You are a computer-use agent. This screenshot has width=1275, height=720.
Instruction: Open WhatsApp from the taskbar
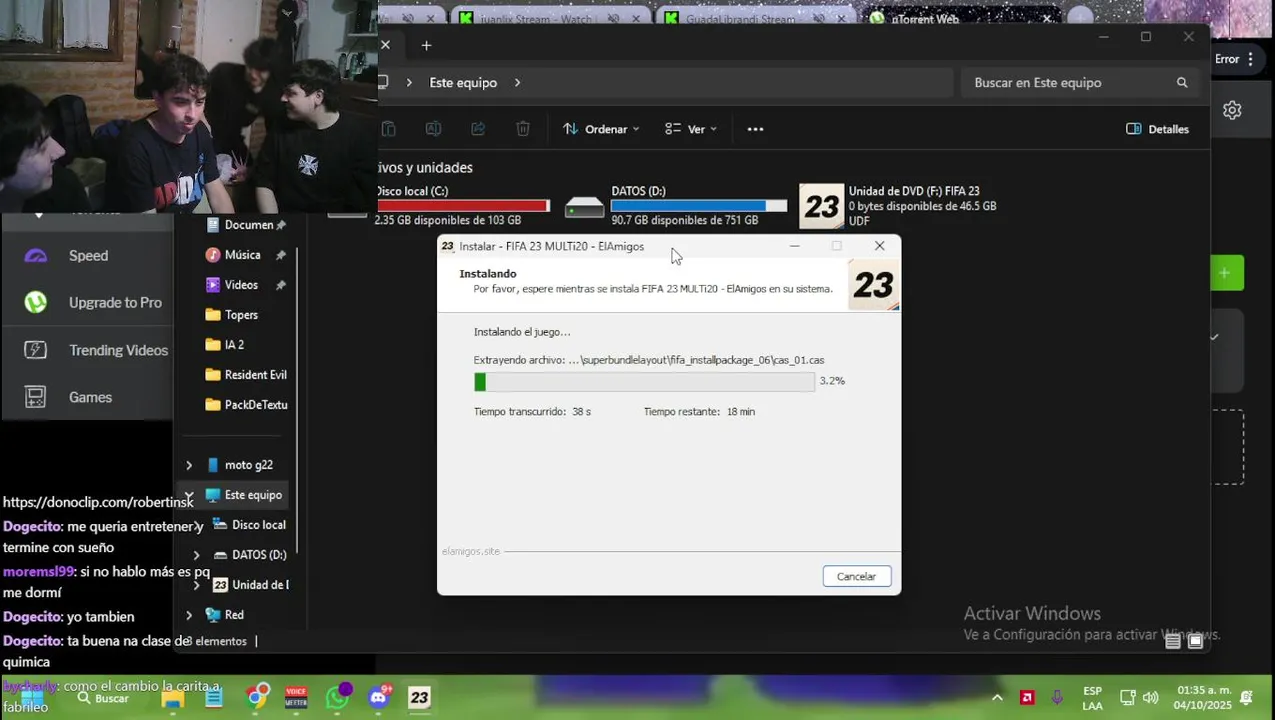338,697
